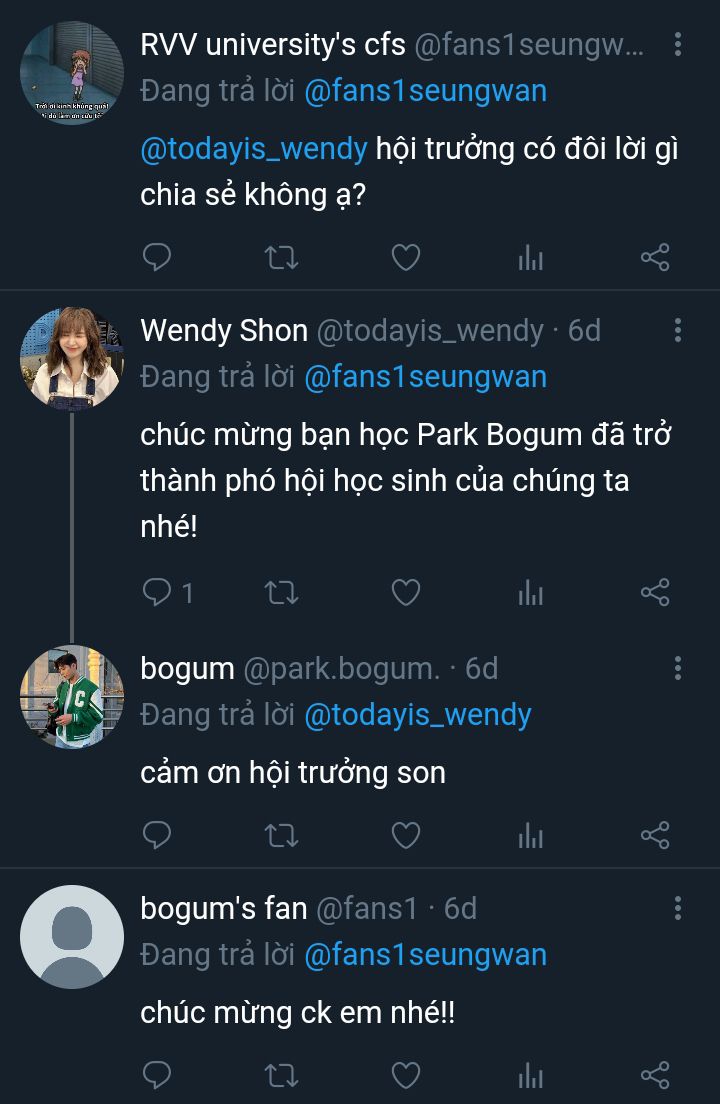Open @fans1seungwan link under Wendy Shon's name

point(425,377)
